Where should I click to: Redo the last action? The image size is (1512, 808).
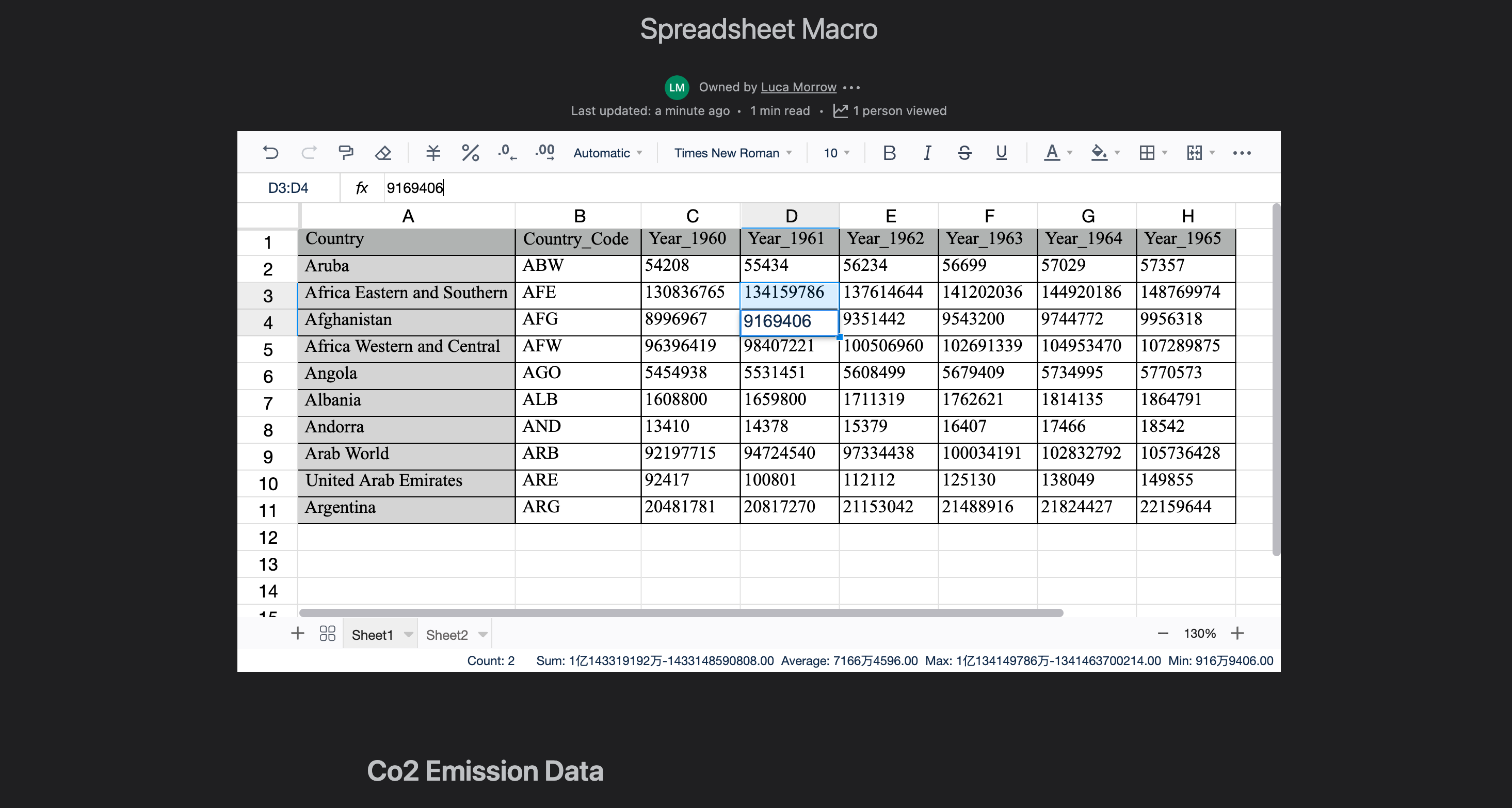(x=309, y=153)
